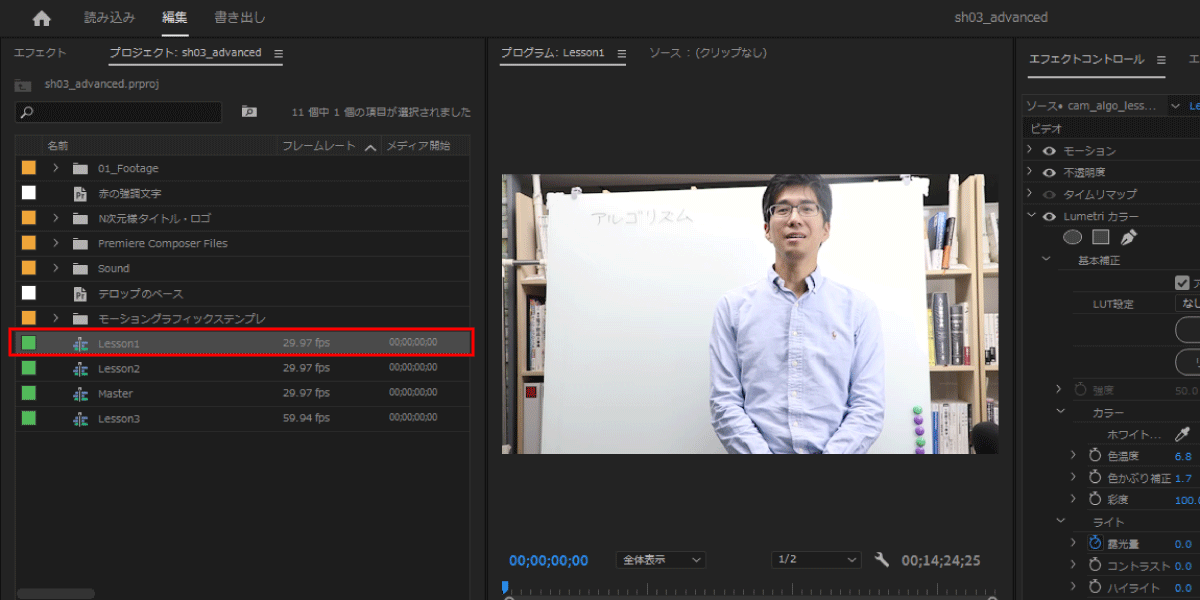Toggle the stopwatch for 色温度 animation
Viewport: 1200px width, 600px height.
pos(1096,456)
